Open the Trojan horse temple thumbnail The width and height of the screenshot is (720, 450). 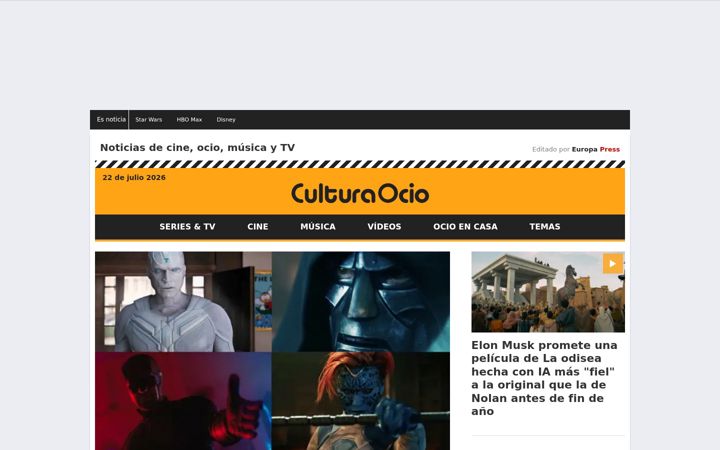click(x=548, y=292)
